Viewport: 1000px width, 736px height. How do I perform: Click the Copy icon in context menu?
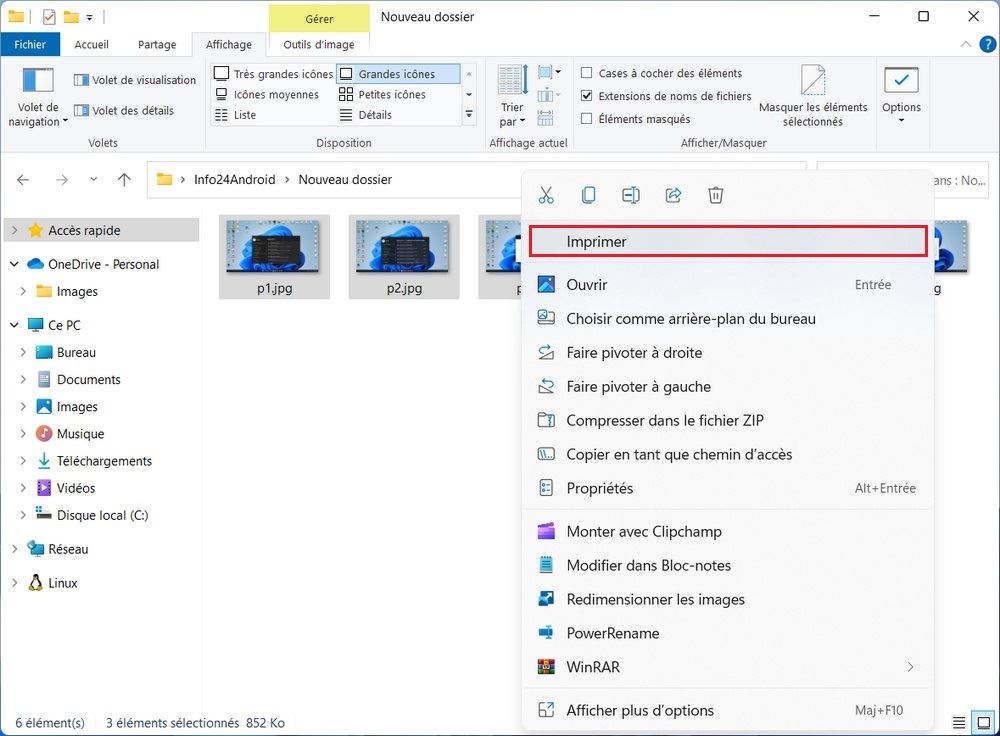589,196
